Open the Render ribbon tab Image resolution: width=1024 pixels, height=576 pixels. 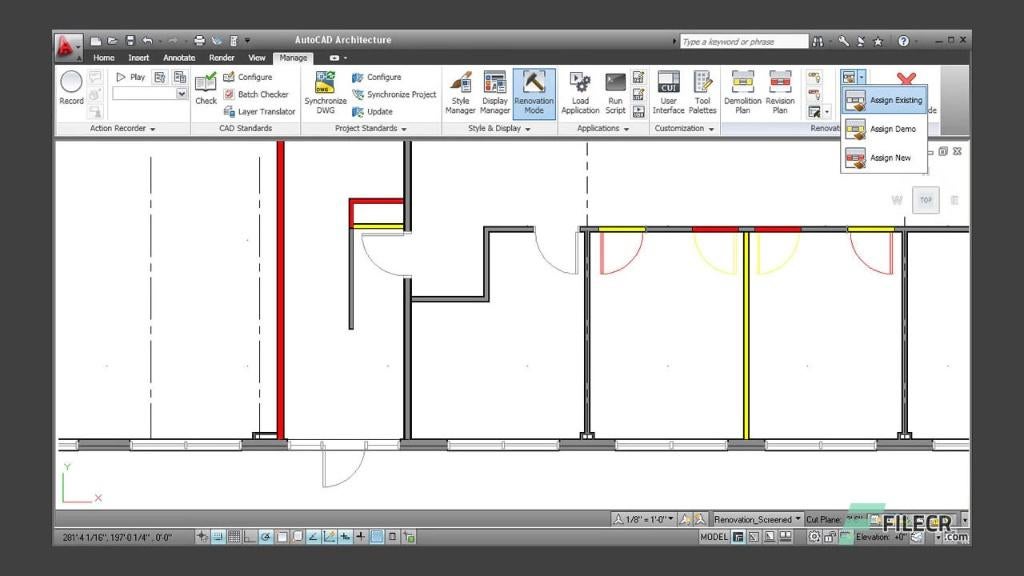(x=221, y=57)
